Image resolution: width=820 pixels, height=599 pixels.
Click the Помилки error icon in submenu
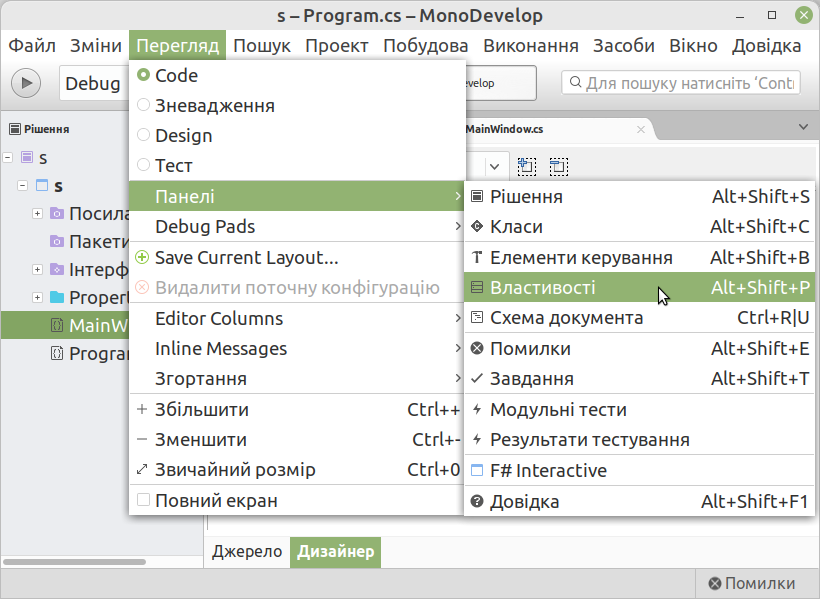(x=477, y=348)
